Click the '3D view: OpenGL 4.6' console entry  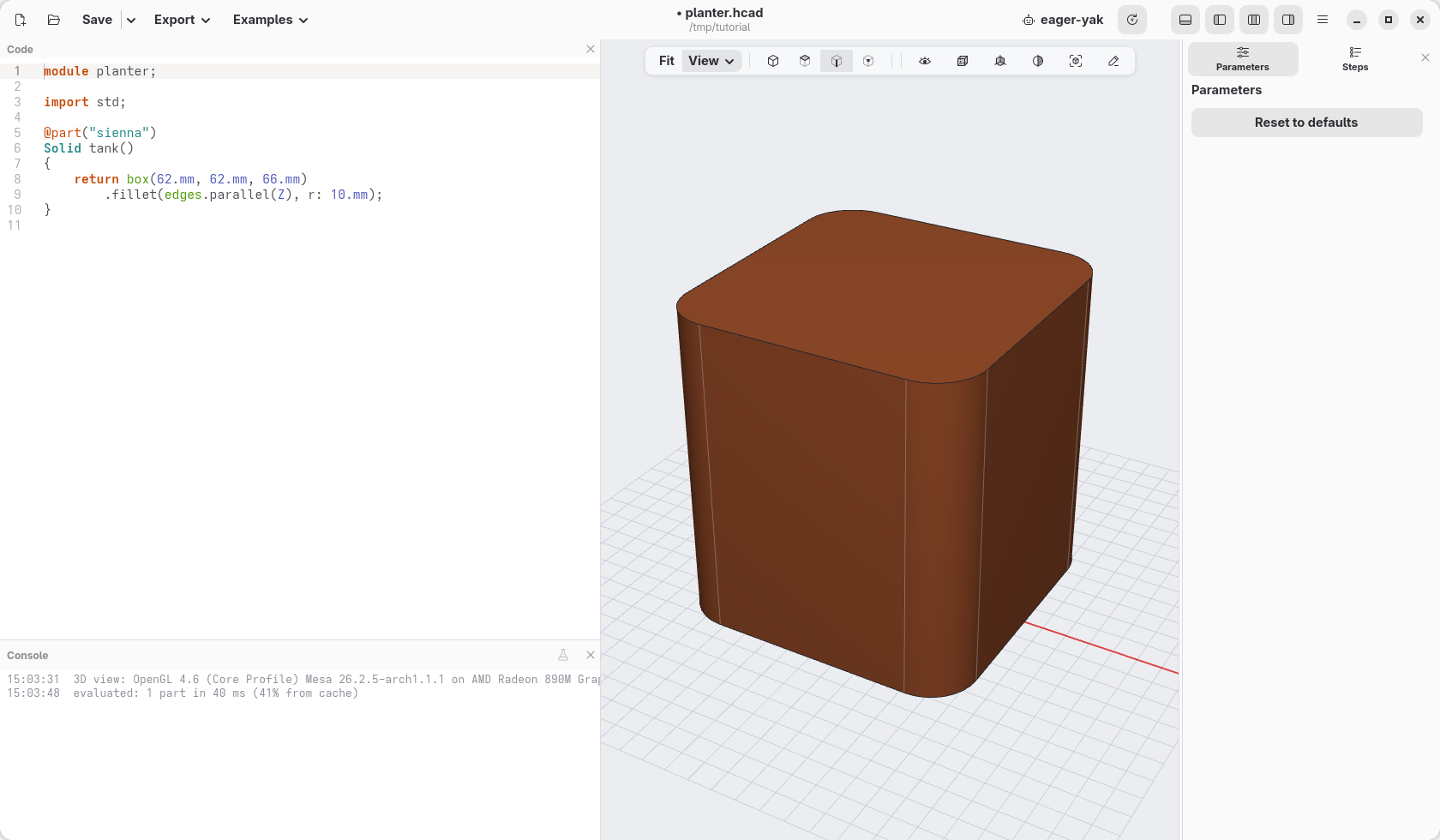(x=336, y=680)
